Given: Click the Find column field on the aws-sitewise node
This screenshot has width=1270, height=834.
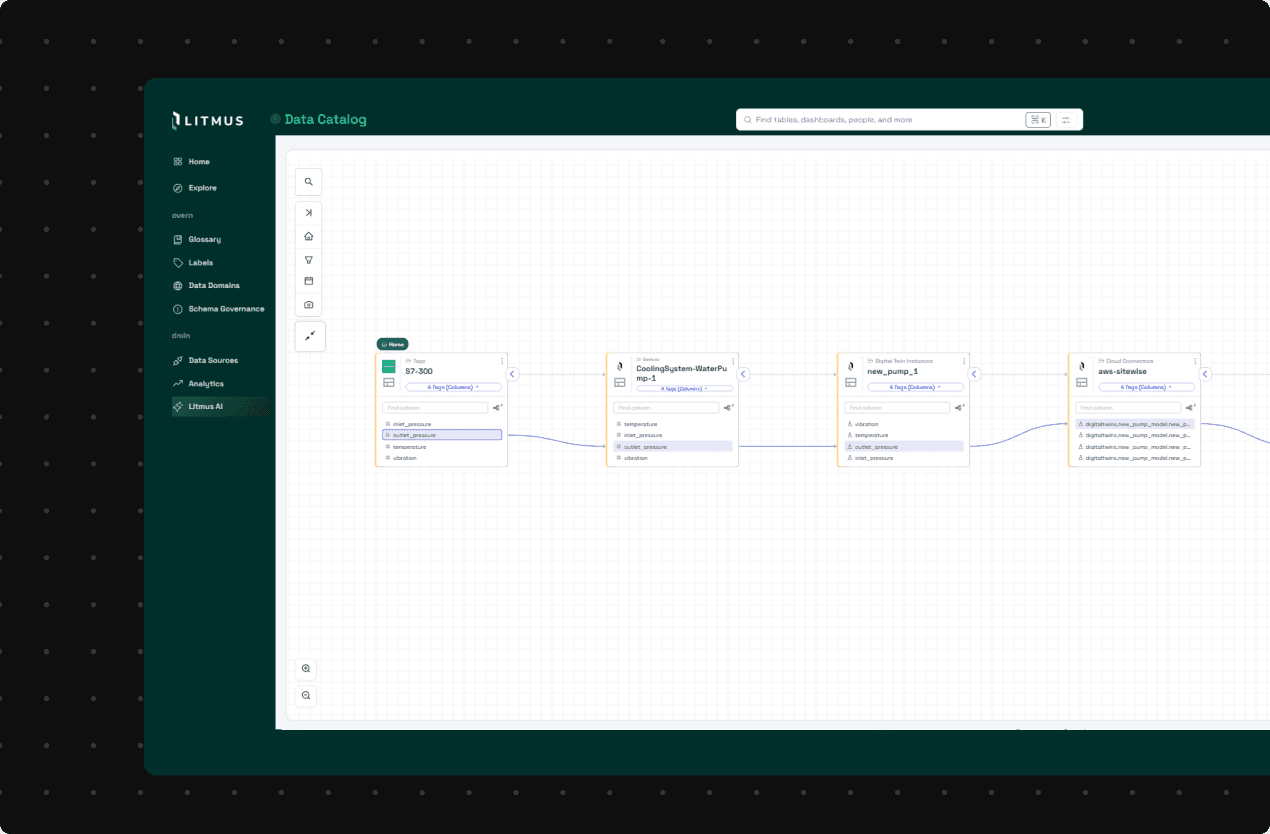Looking at the screenshot, I should pyautogui.click(x=1130, y=407).
